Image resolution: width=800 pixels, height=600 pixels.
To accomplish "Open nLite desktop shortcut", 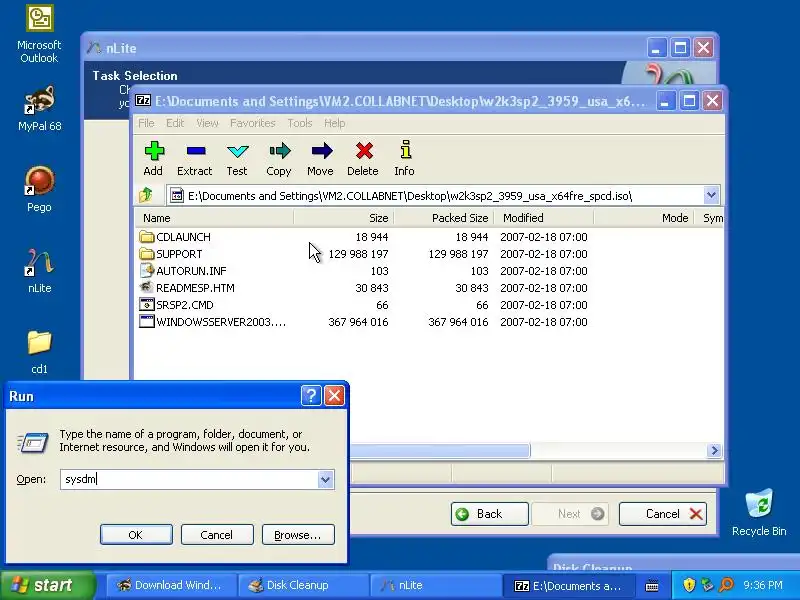I will point(39,262).
